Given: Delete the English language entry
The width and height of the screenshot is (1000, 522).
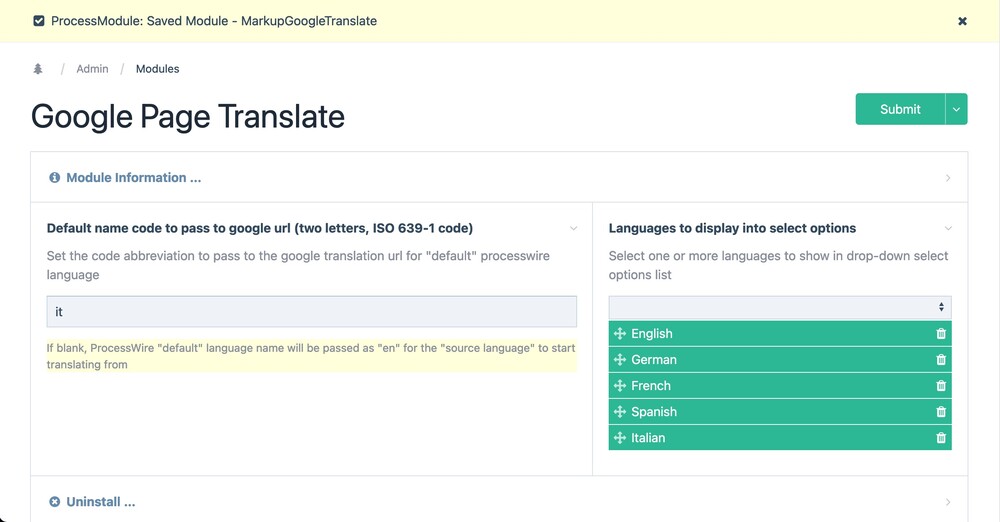Looking at the screenshot, I should tap(940, 334).
